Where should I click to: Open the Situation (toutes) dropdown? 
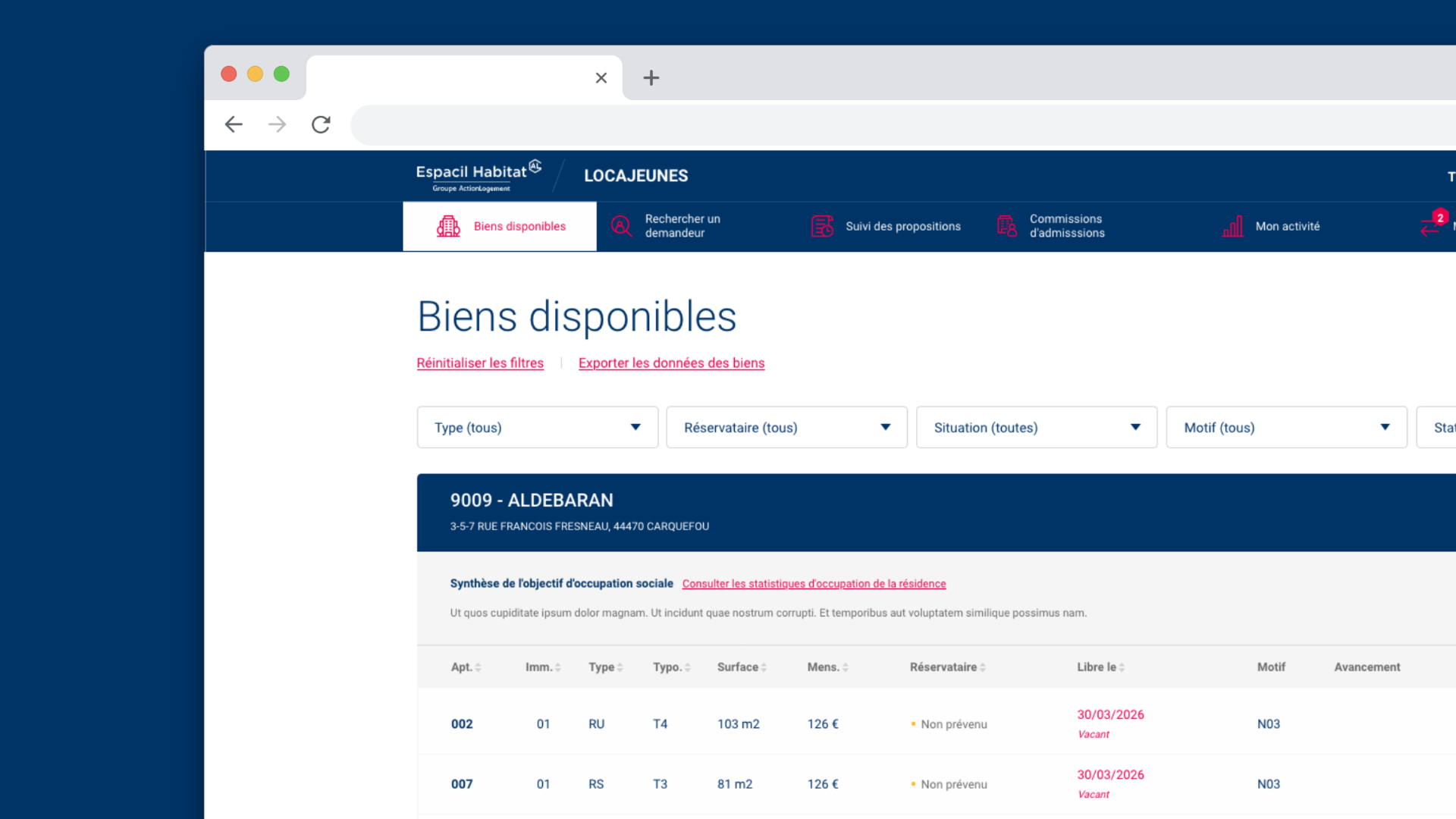(x=1036, y=427)
